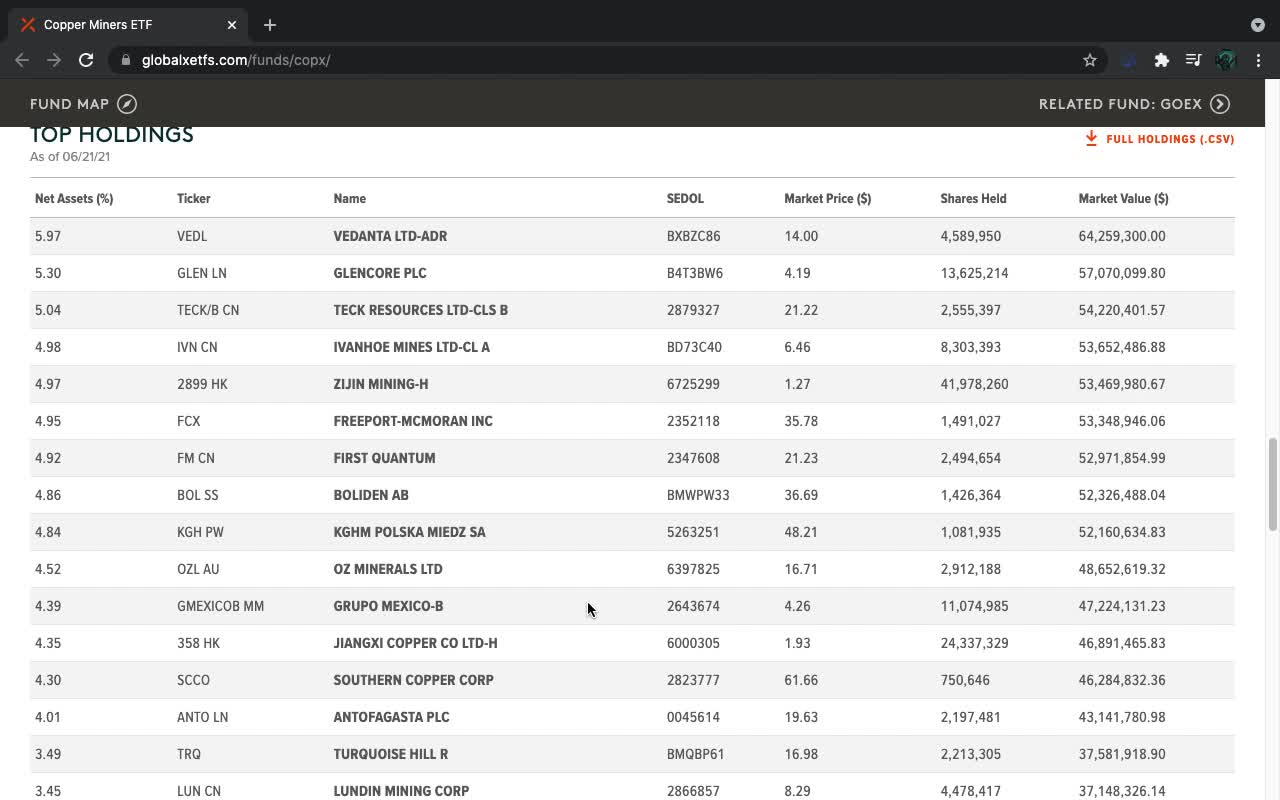Click TURQUOISE HILL R name

pyautogui.click(x=391, y=754)
